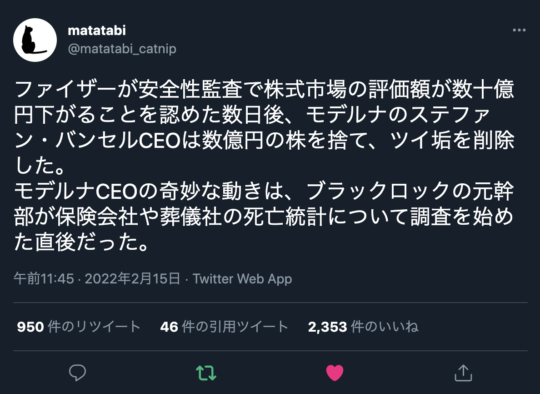The width and height of the screenshot is (540, 394).
Task: Click the @matatabi_catnip handle
Action: point(122,49)
